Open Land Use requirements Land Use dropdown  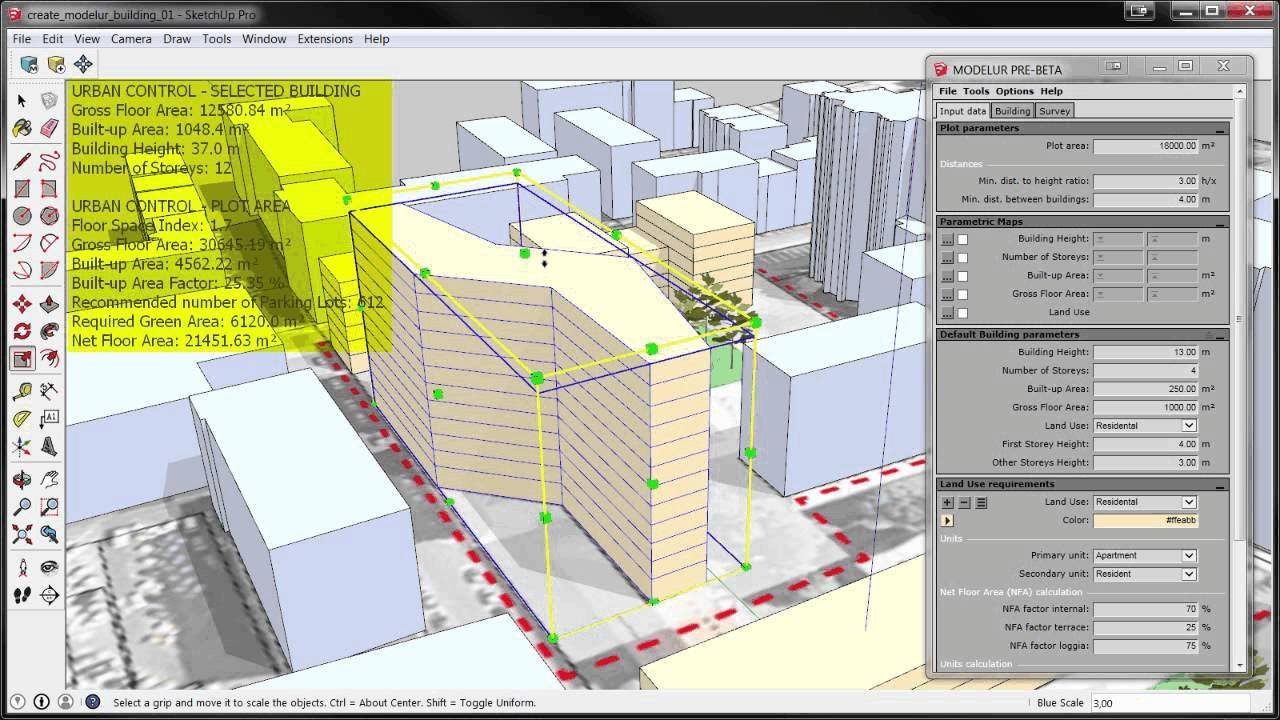tap(1145, 502)
